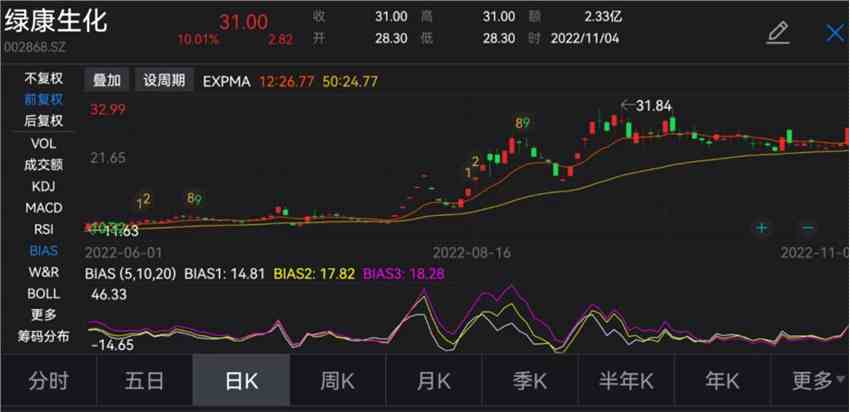Click the 叠加 overlay button
The height and width of the screenshot is (412, 850).
coord(107,81)
